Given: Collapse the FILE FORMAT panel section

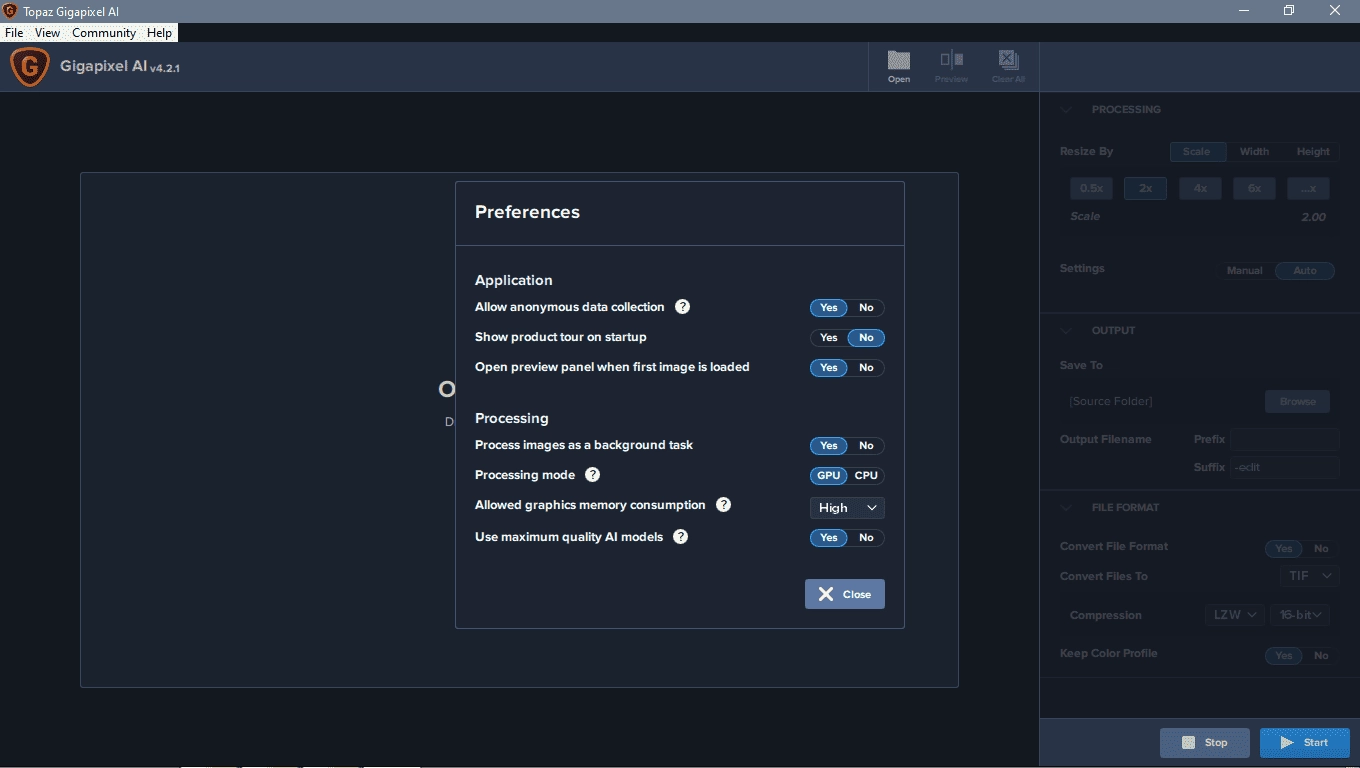Looking at the screenshot, I should click(x=1066, y=508).
